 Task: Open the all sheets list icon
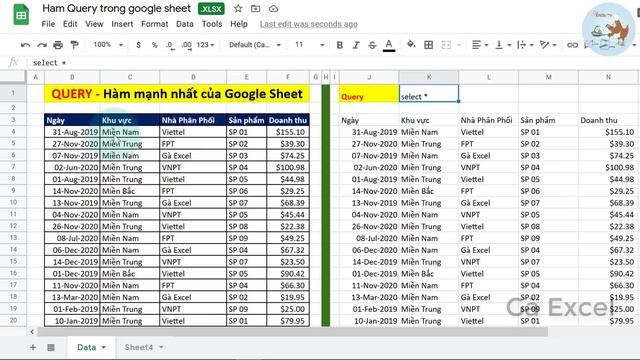click(x=51, y=347)
